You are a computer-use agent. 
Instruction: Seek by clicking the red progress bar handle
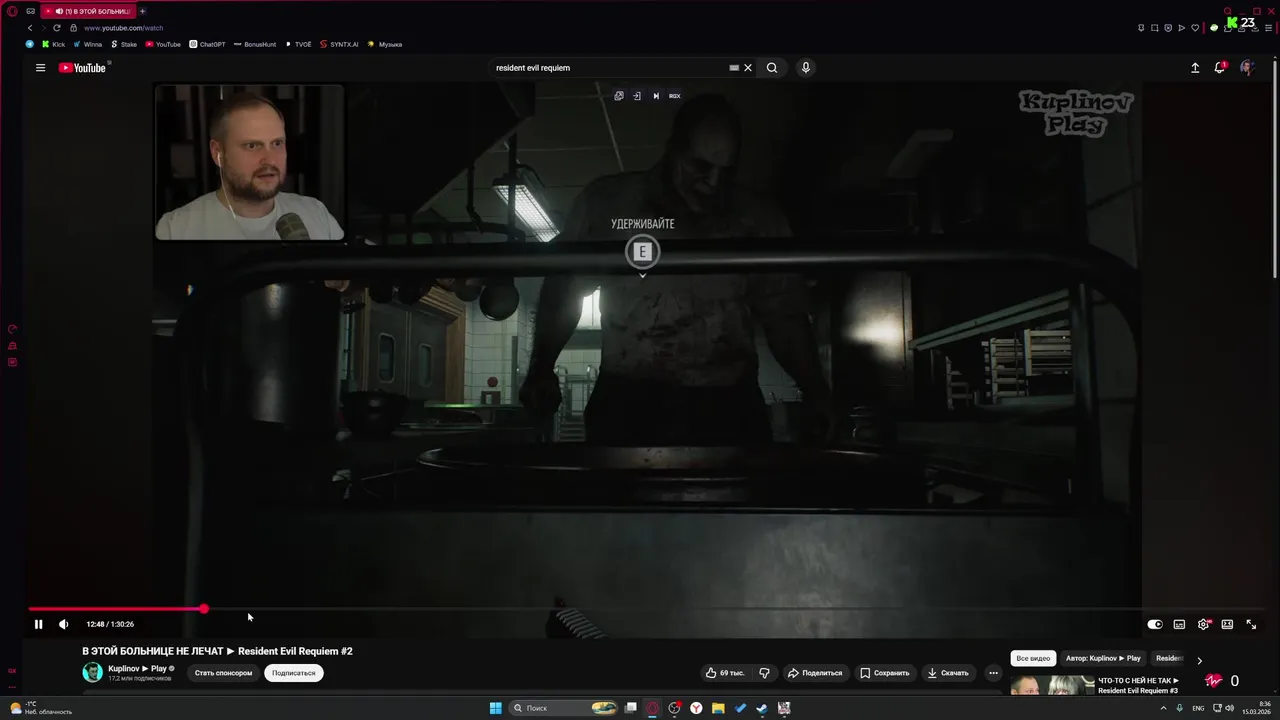point(204,608)
